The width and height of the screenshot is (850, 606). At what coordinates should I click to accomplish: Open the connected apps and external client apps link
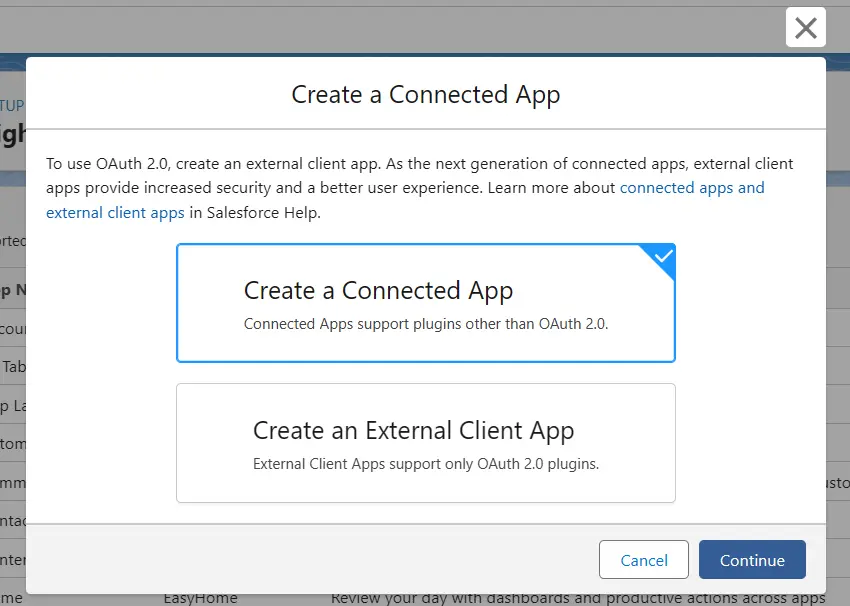pyautogui.click(x=692, y=187)
